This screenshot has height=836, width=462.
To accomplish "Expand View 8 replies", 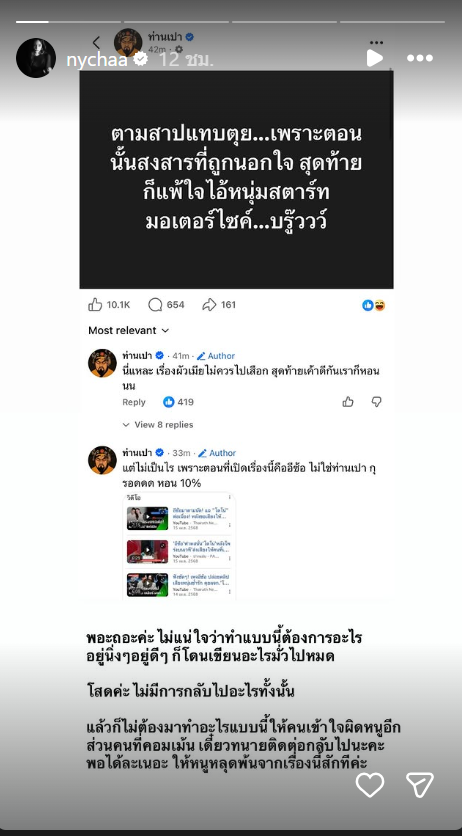I will 158,425.
